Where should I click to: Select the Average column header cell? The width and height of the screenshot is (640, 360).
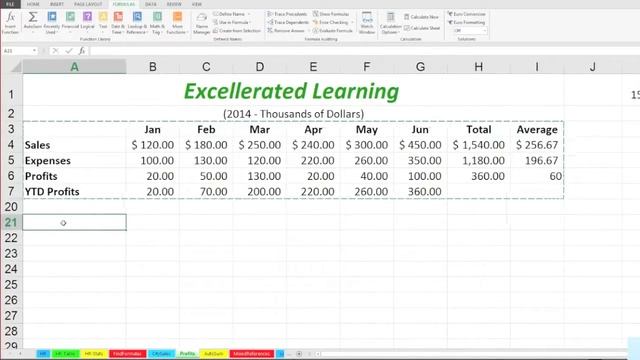(x=537, y=129)
